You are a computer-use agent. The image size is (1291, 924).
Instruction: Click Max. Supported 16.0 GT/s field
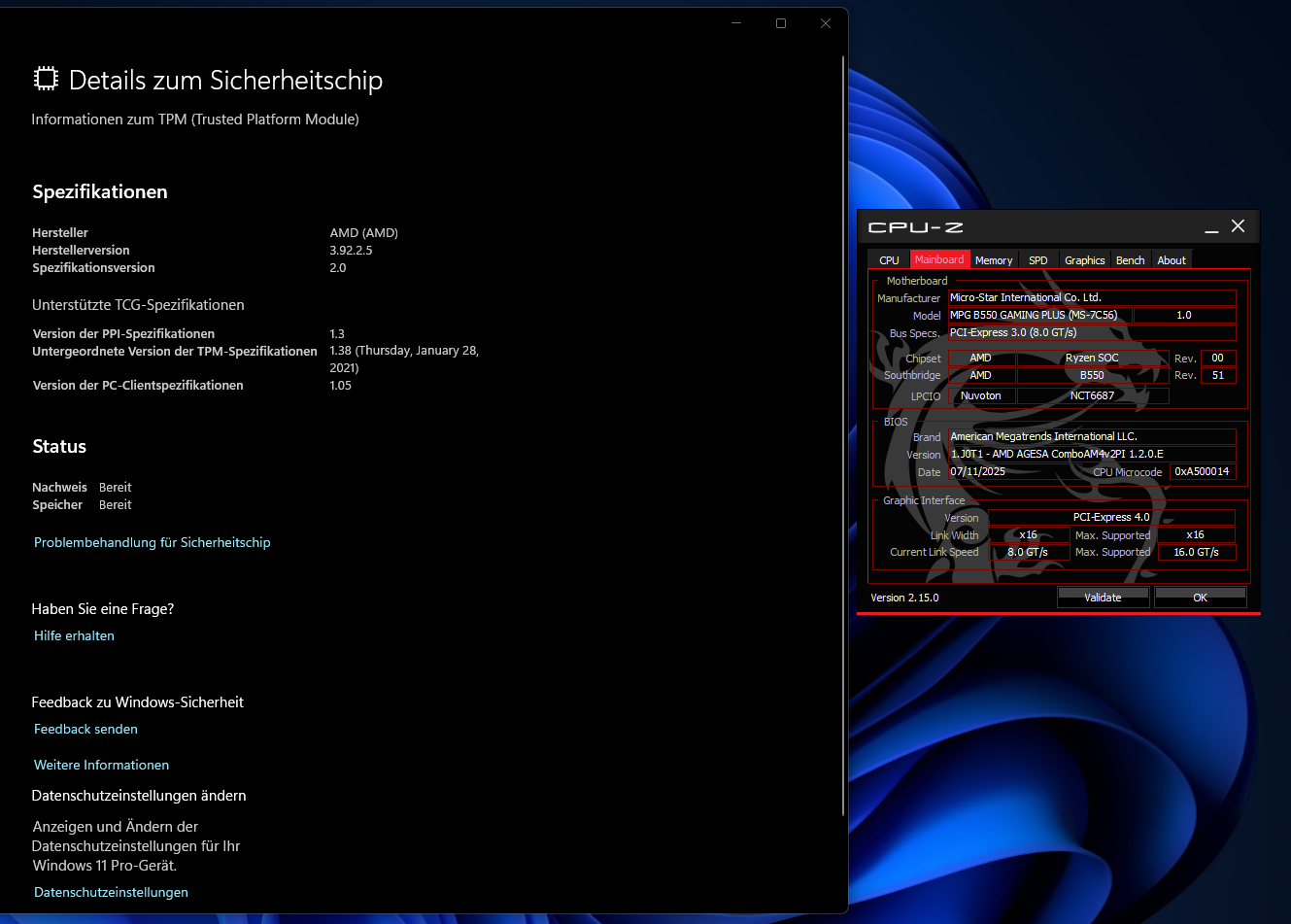1196,552
